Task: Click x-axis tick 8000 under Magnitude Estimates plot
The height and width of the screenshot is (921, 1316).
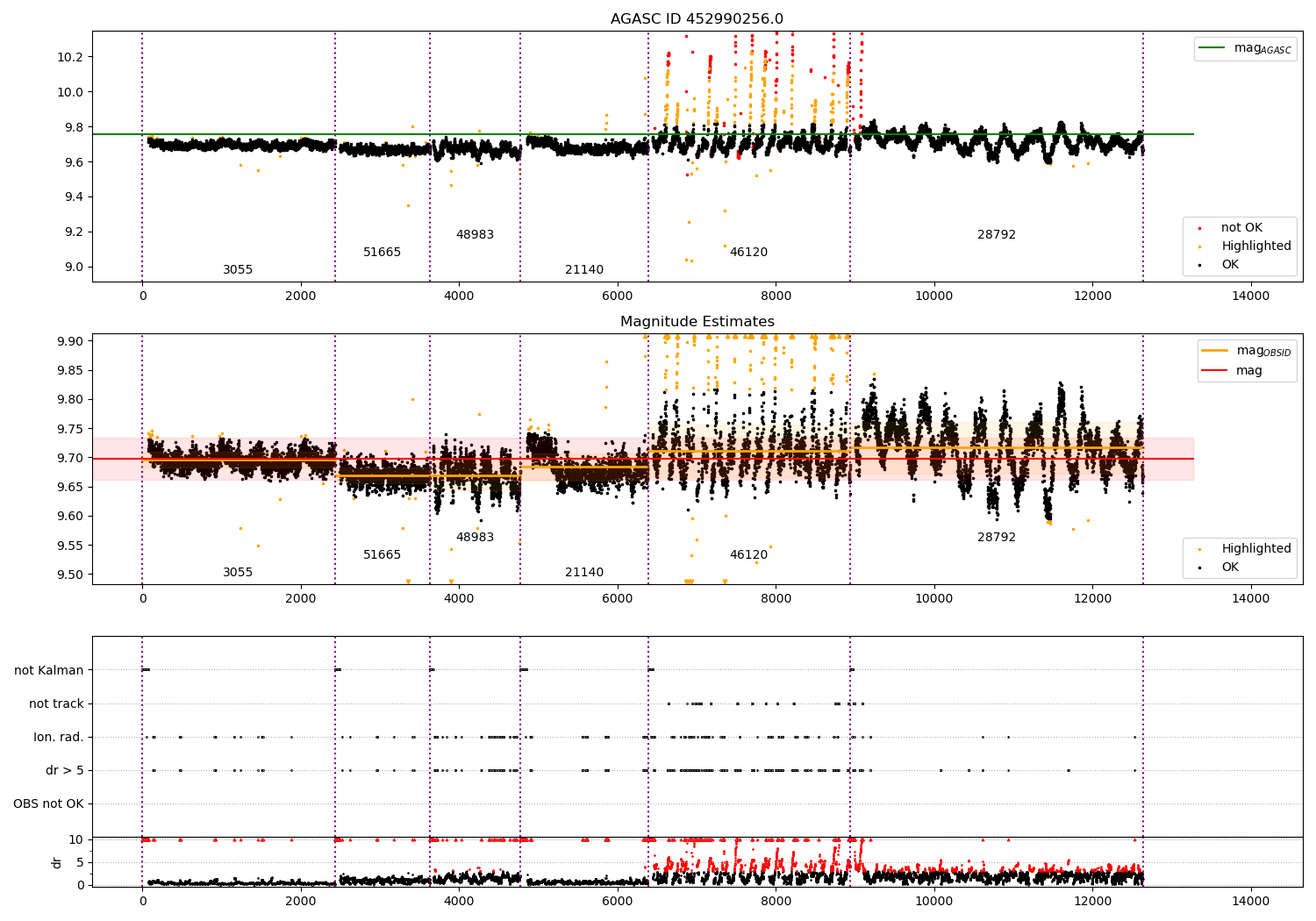Action: pyautogui.click(x=776, y=599)
